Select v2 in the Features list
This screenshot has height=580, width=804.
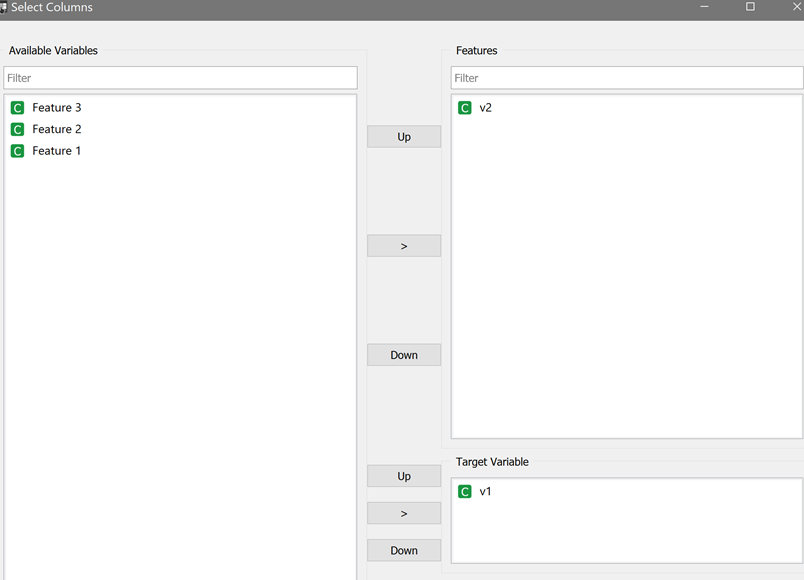485,107
